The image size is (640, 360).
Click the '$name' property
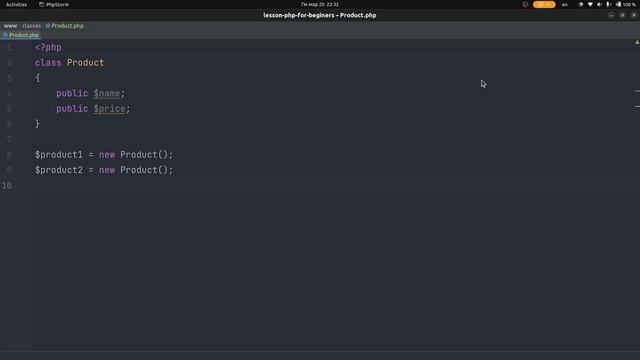[x=107, y=93]
